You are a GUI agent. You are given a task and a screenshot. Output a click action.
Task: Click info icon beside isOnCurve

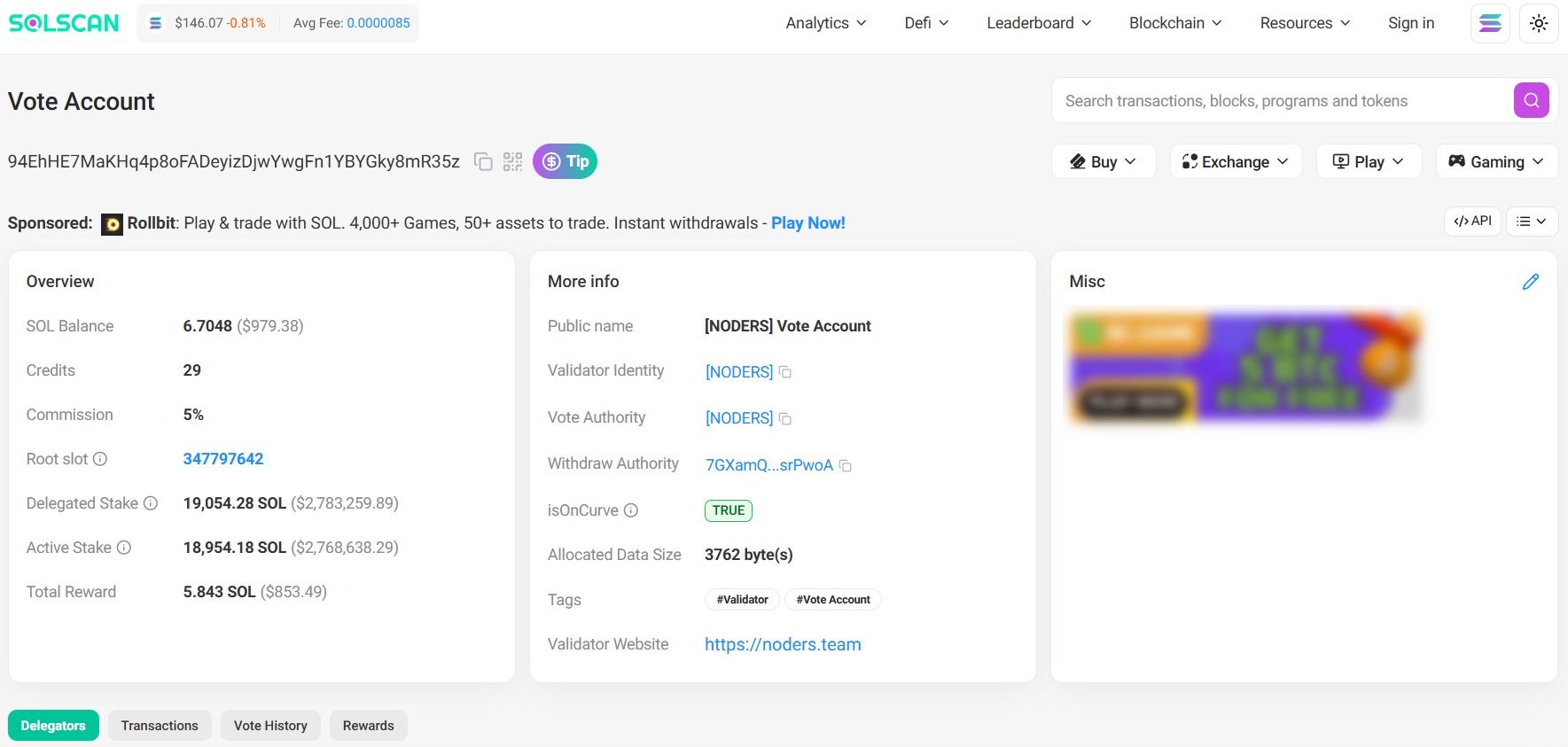(631, 510)
